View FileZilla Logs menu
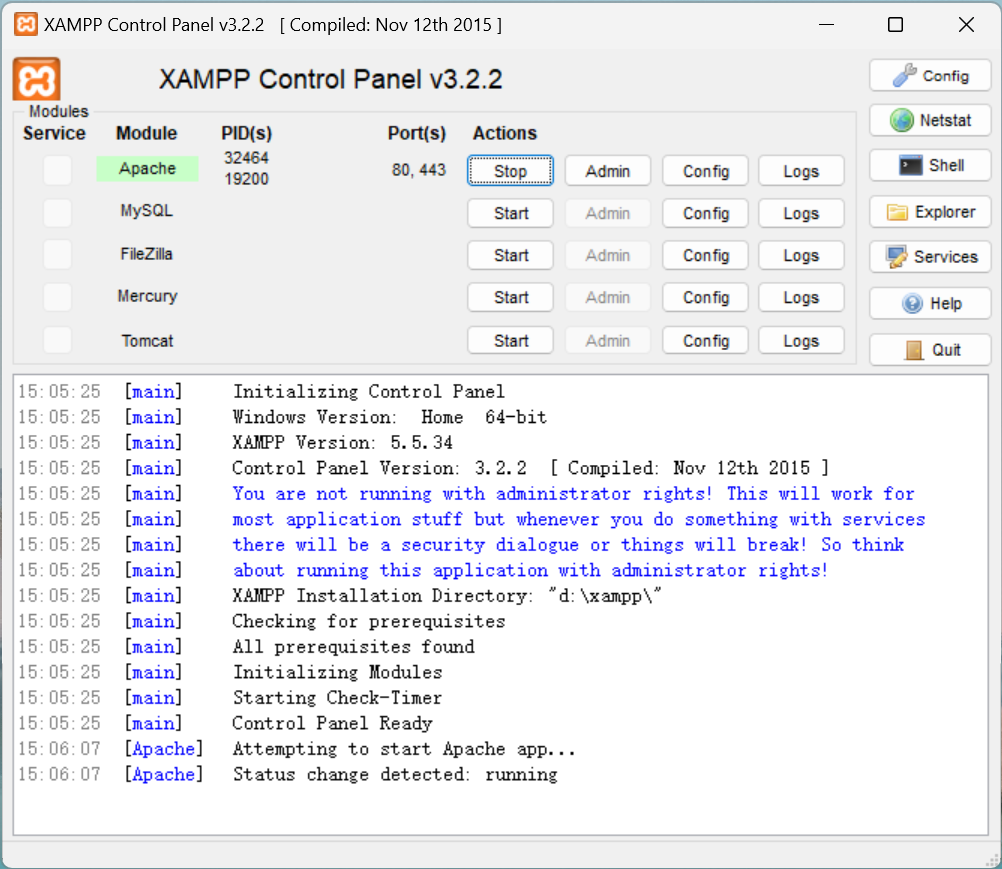The image size is (1002, 869). (801, 255)
